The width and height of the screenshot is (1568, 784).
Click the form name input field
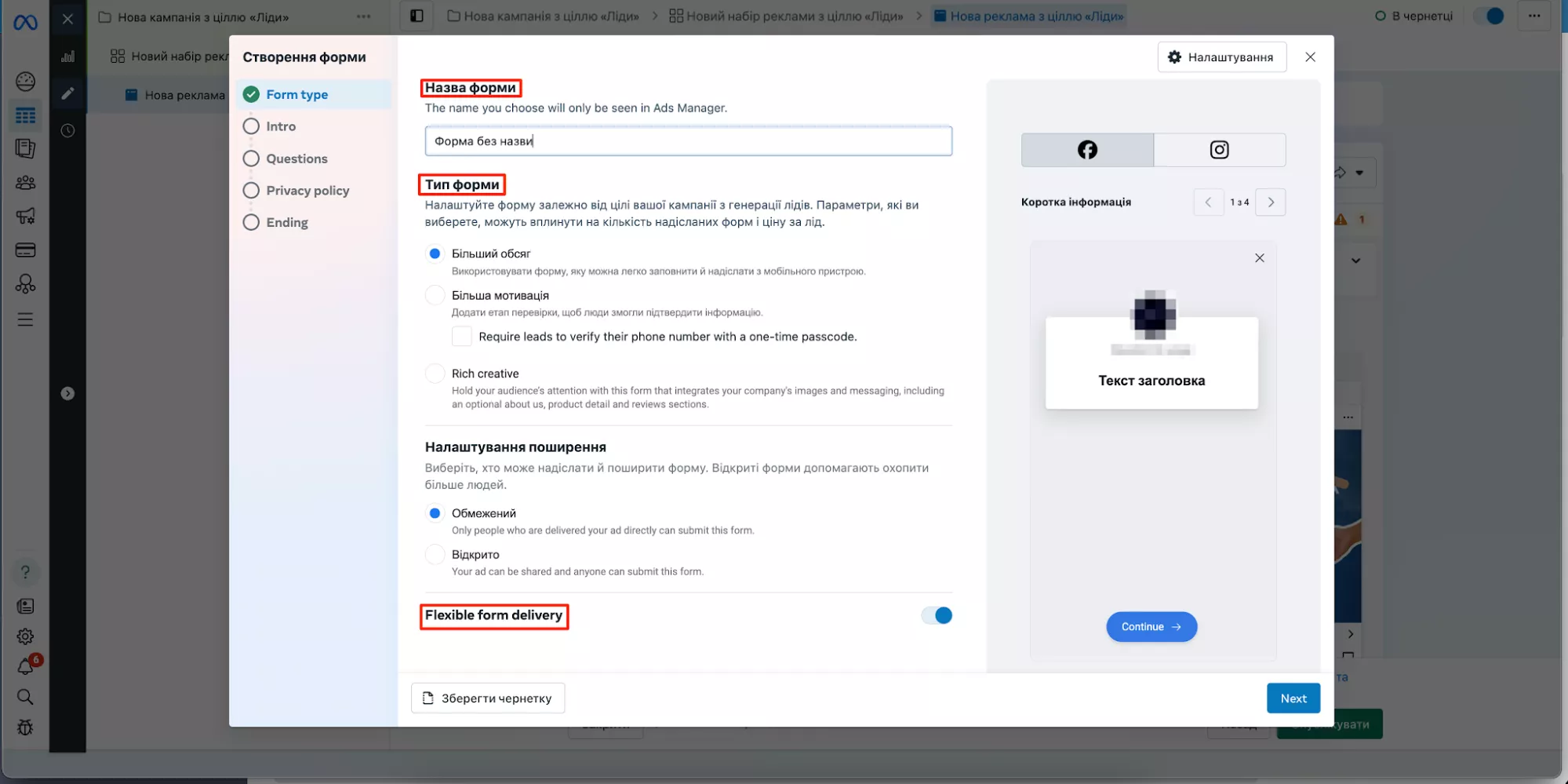[x=688, y=141]
